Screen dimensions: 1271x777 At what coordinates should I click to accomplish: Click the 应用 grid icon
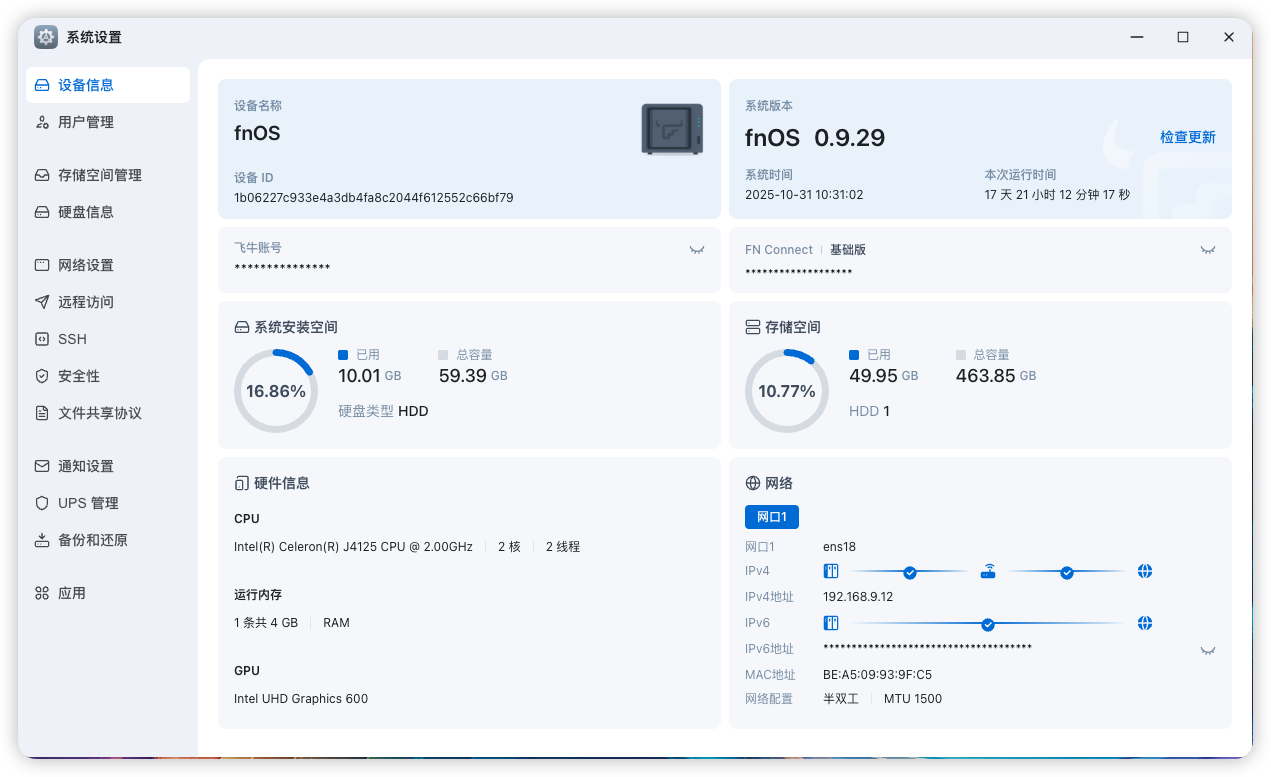pos(42,593)
